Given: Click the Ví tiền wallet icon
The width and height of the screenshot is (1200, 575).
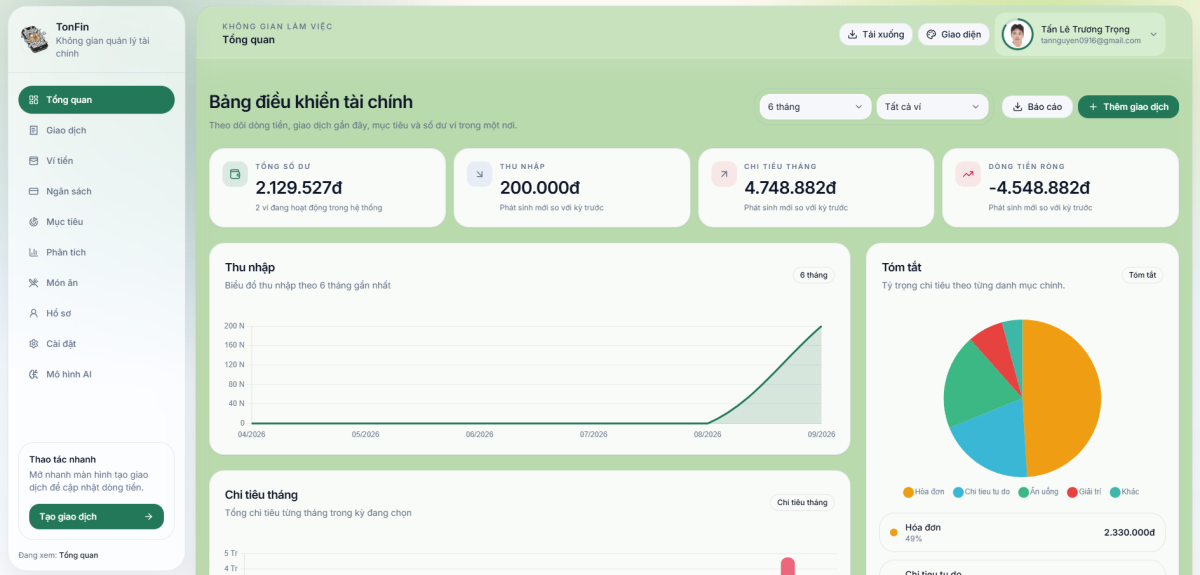Looking at the screenshot, I should (x=33, y=161).
